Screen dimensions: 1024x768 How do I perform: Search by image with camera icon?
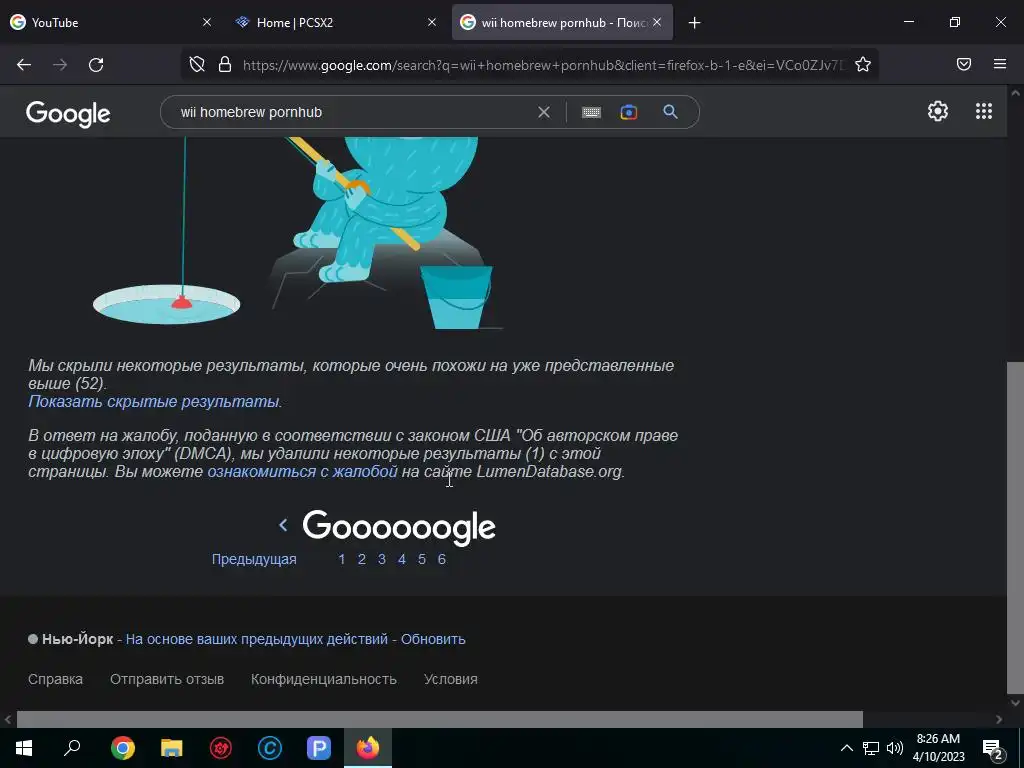pyautogui.click(x=628, y=112)
